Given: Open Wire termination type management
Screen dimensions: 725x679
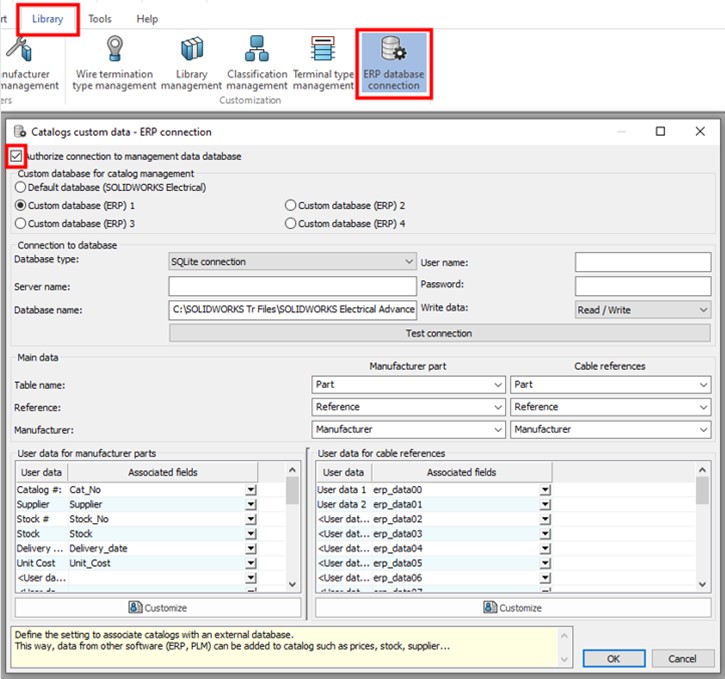Looking at the screenshot, I should pos(114,62).
